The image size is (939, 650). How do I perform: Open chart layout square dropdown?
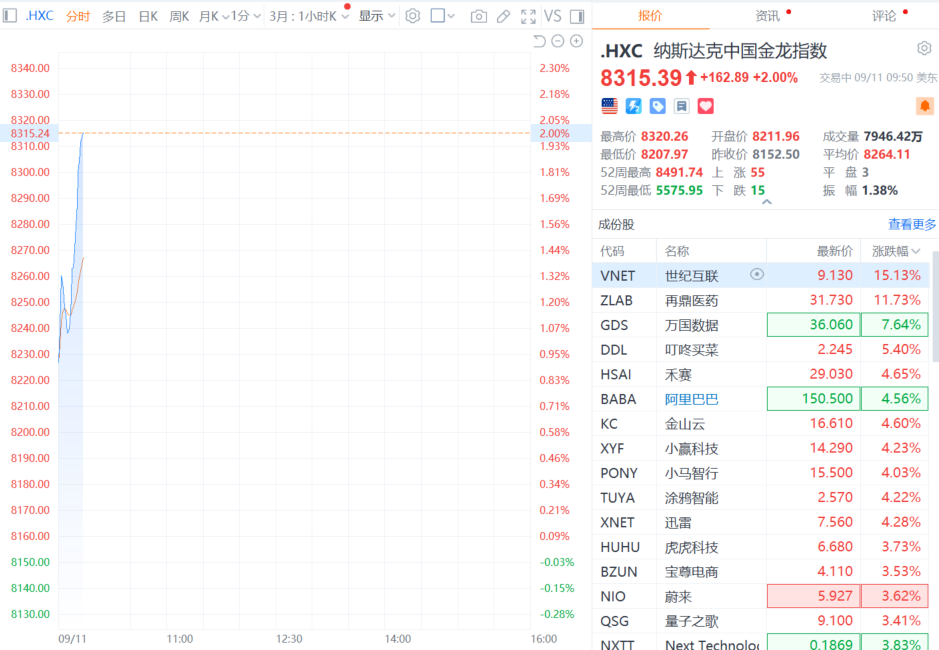tap(443, 16)
